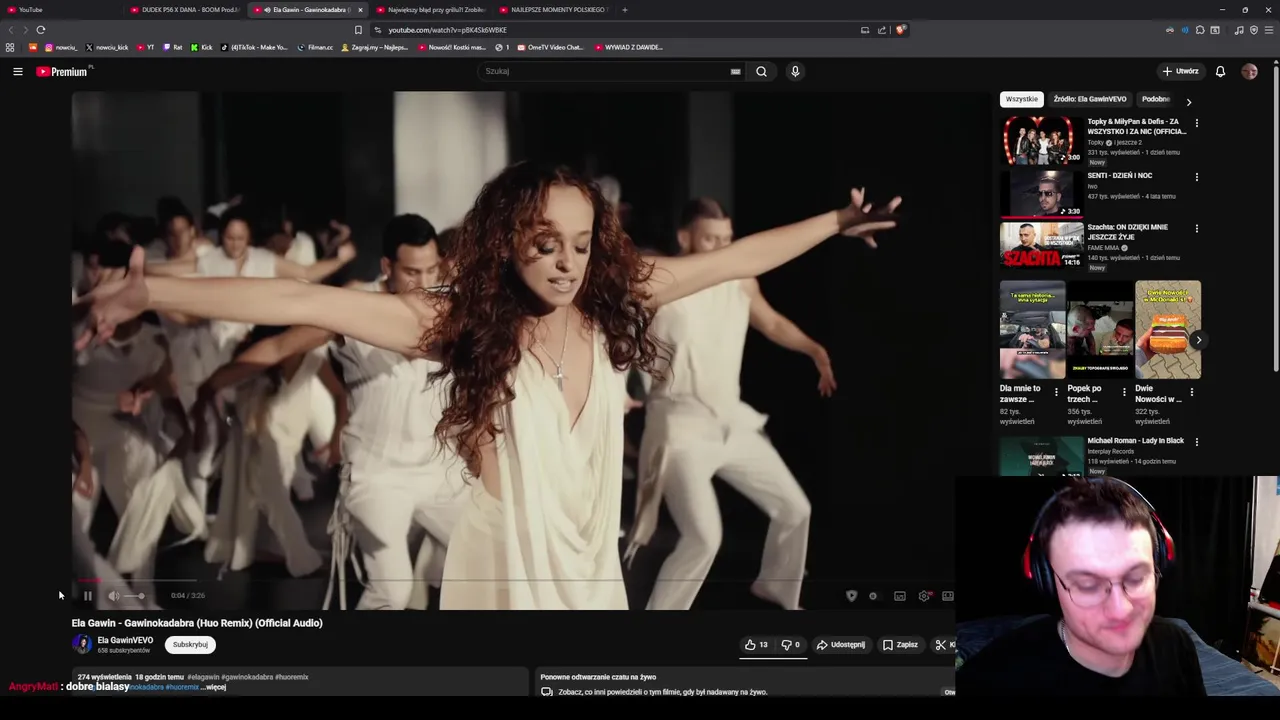
Task: Open video settings gear
Action: click(925, 596)
